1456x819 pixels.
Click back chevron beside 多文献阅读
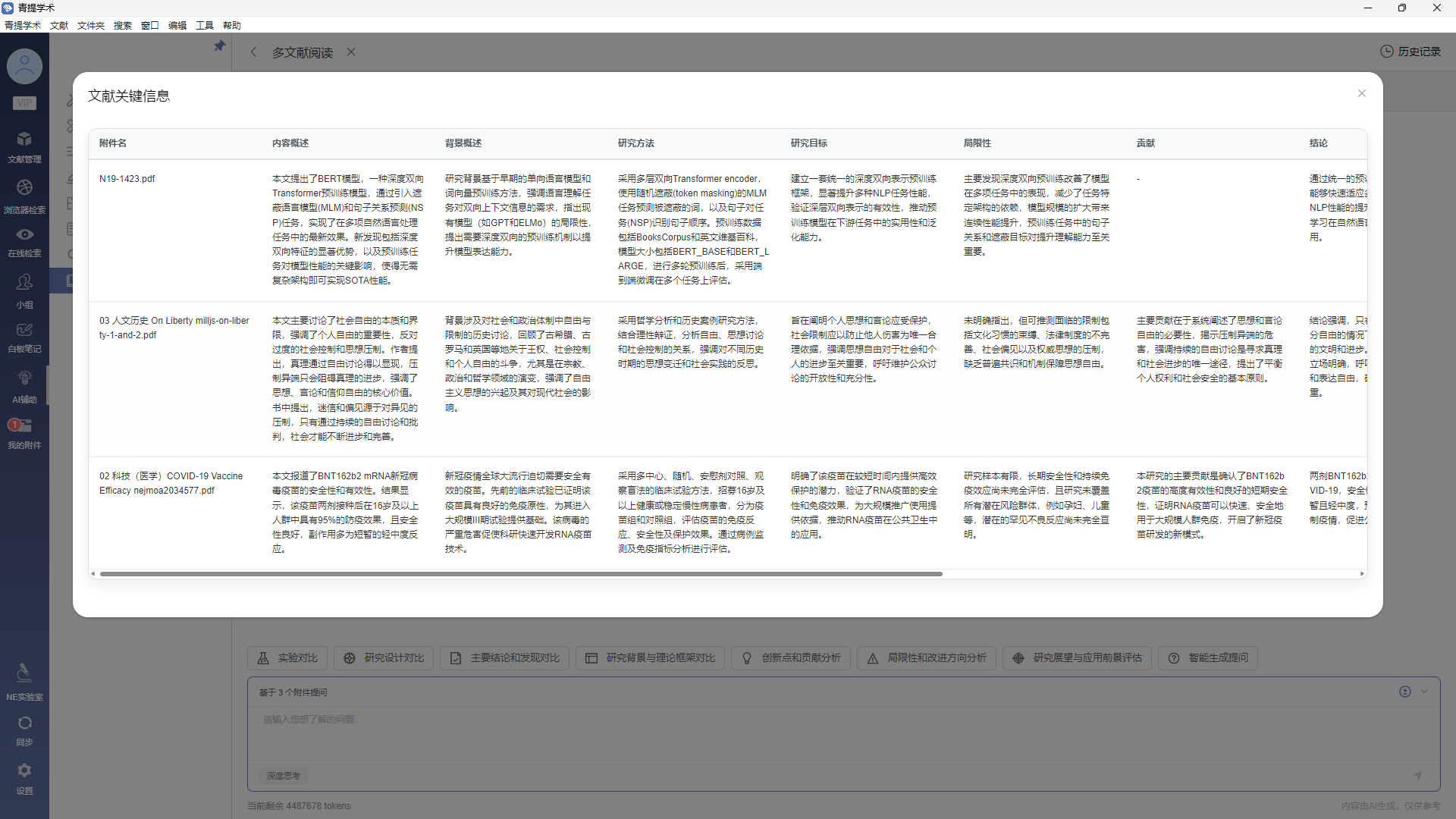click(x=254, y=52)
